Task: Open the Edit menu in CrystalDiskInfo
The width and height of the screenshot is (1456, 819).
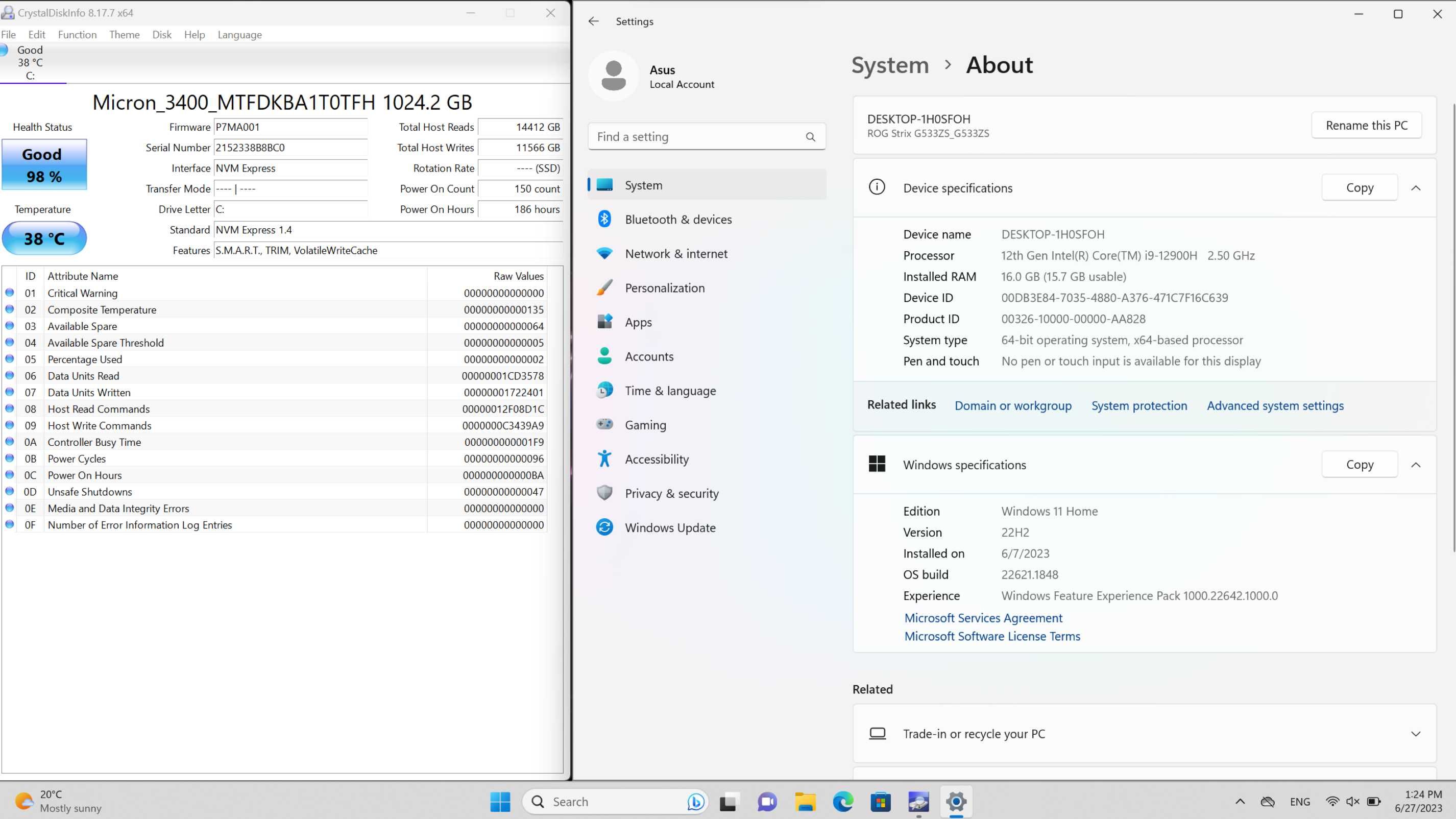Action: point(37,35)
